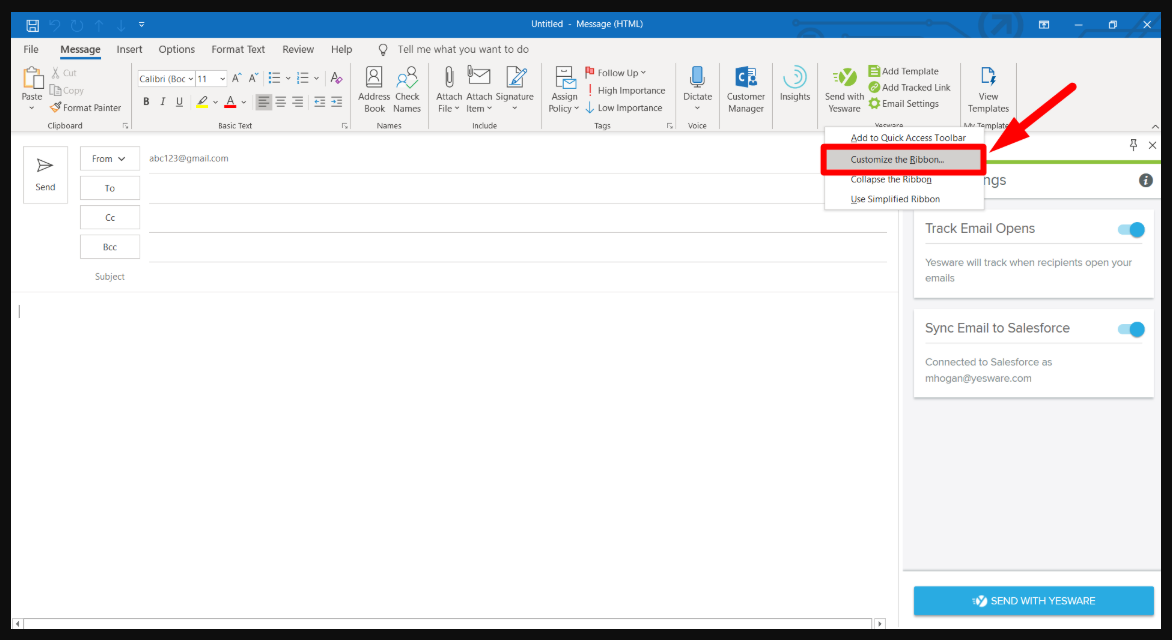The width and height of the screenshot is (1172, 640).
Task: Open the From account dropdown
Action: coord(109,159)
